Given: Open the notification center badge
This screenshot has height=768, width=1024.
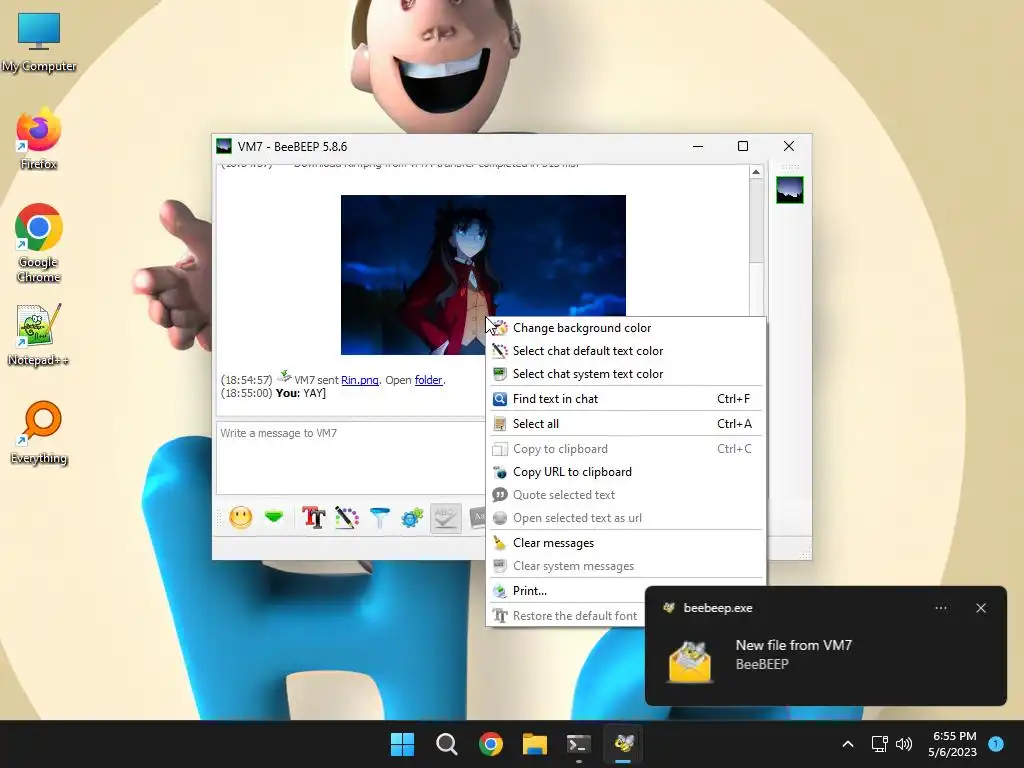Looking at the screenshot, I should click(996, 744).
